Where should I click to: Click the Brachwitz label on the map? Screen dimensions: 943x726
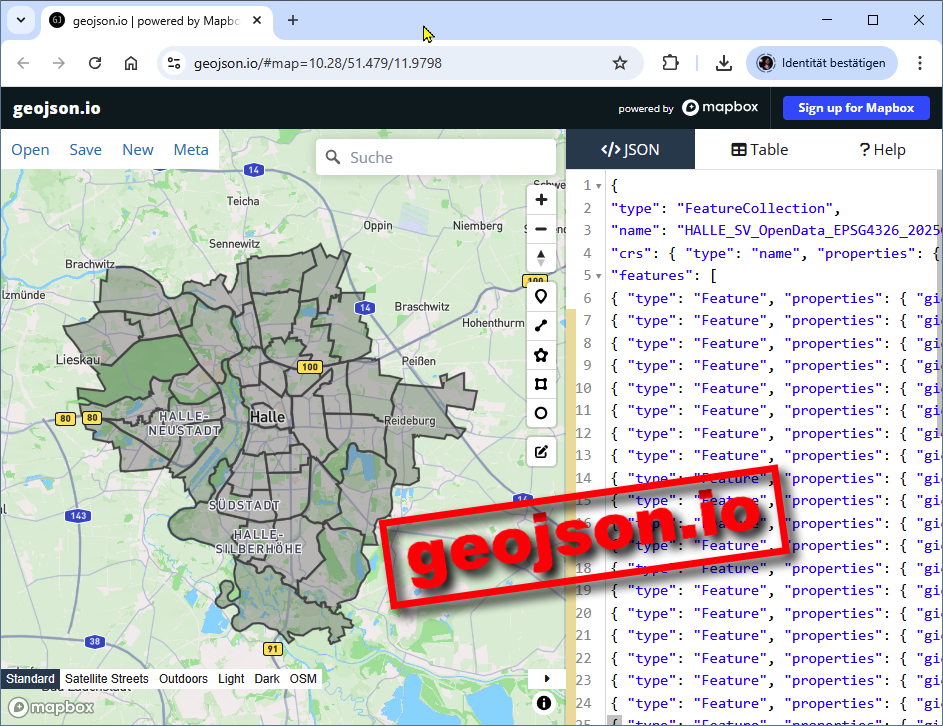tap(90, 264)
